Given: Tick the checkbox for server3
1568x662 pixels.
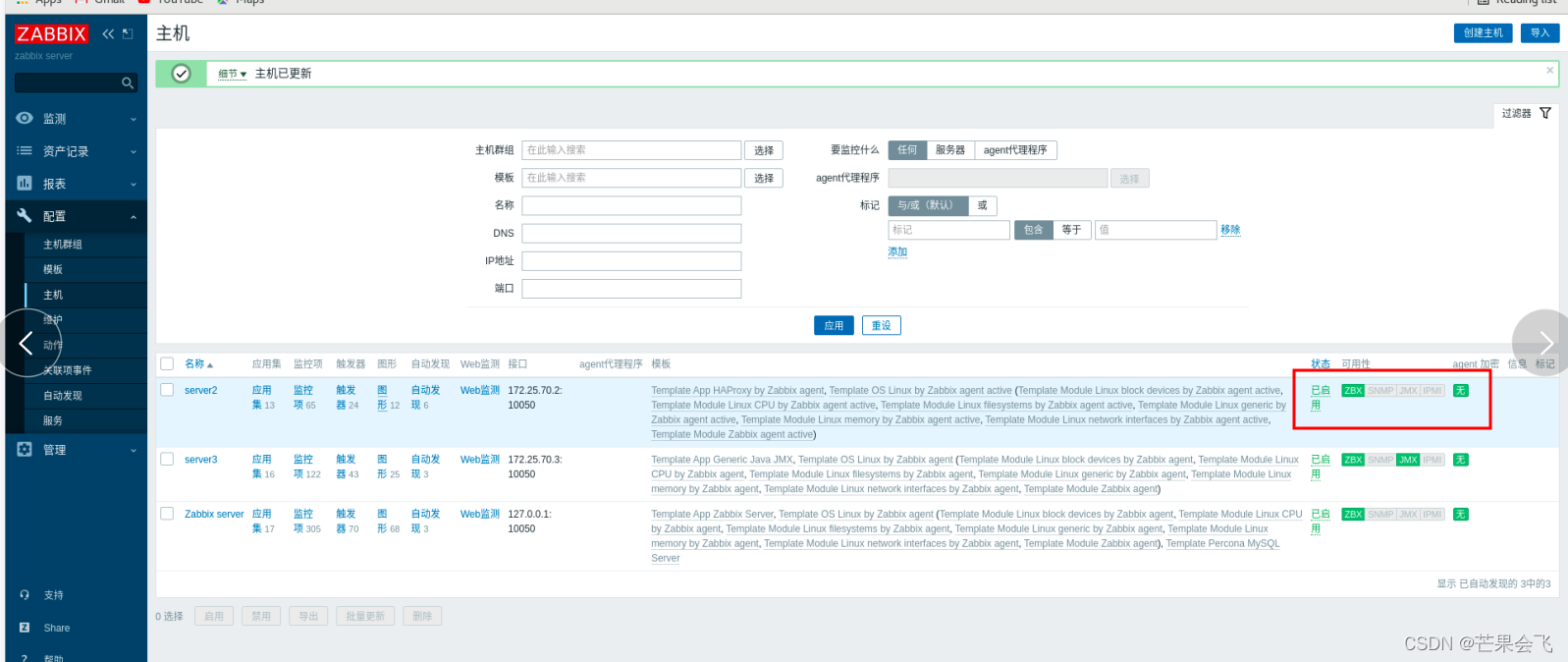Looking at the screenshot, I should (x=167, y=459).
